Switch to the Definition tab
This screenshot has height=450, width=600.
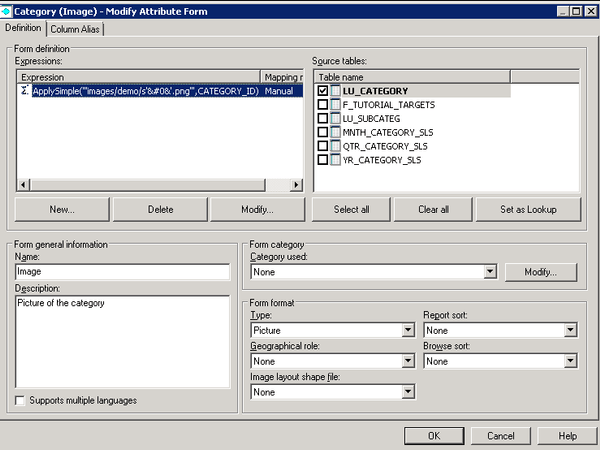(23, 28)
